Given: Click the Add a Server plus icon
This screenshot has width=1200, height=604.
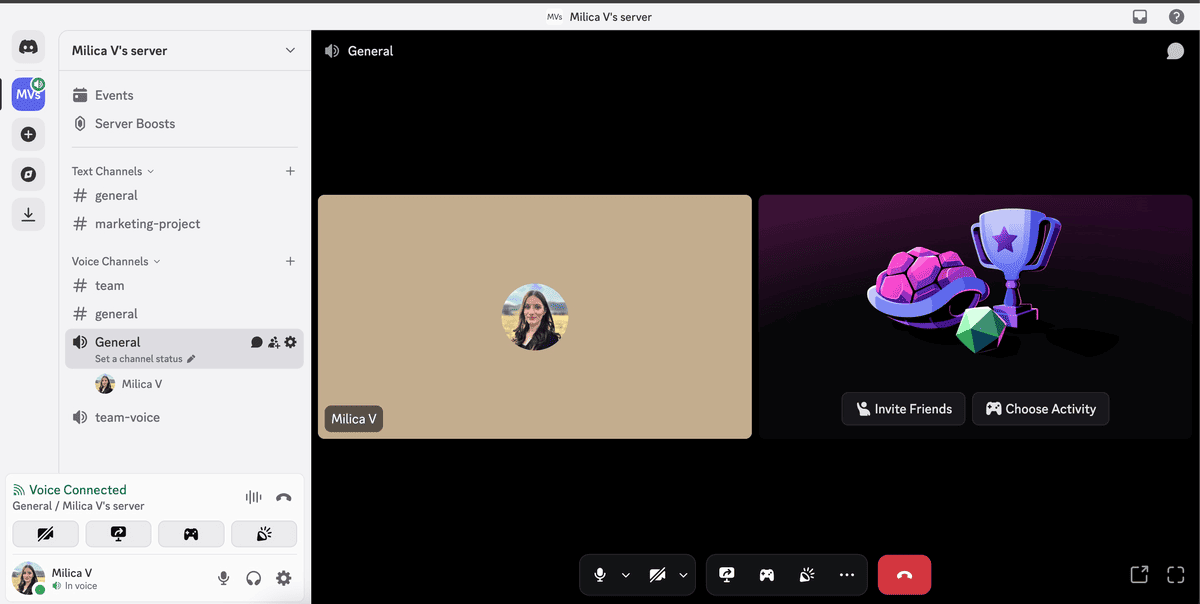Looking at the screenshot, I should [28, 134].
